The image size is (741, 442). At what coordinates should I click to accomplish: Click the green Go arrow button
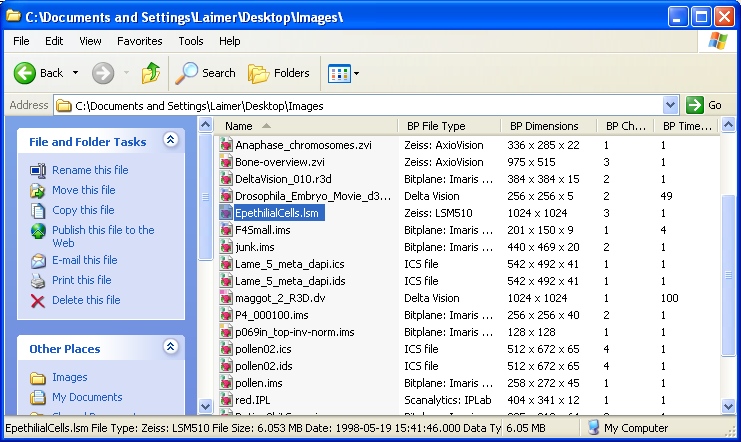[x=695, y=105]
